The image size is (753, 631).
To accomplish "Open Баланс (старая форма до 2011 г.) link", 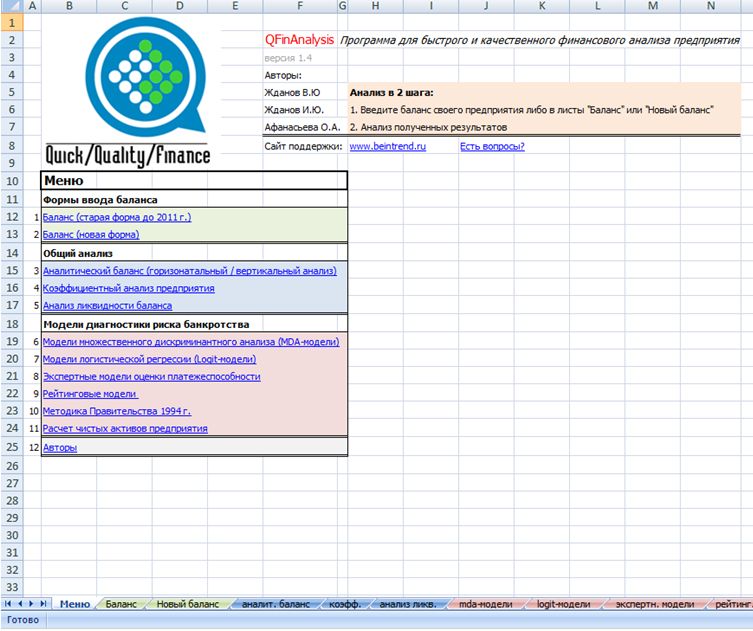I will tap(117, 217).
